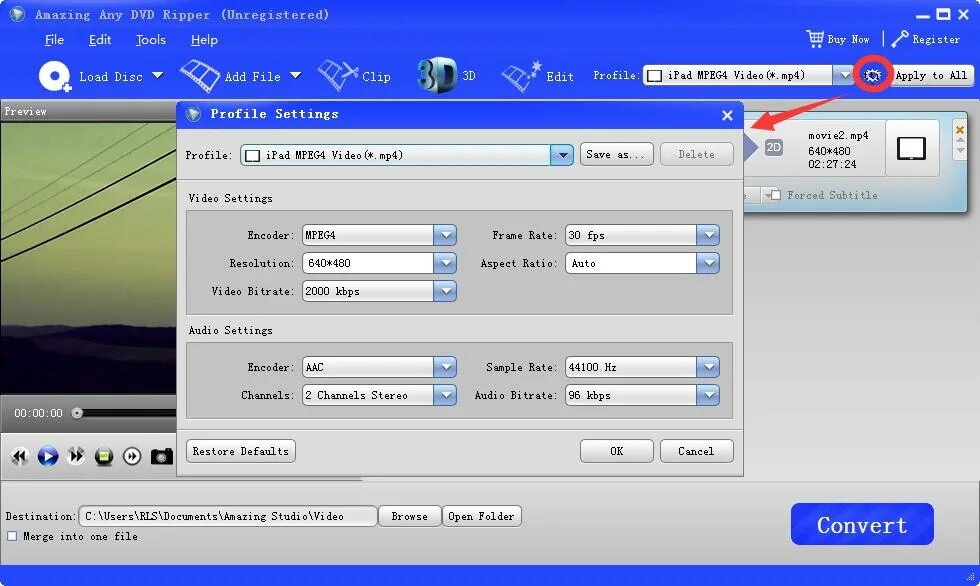The height and width of the screenshot is (586, 980).
Task: Click Save as... button
Action: pyautogui.click(x=616, y=154)
